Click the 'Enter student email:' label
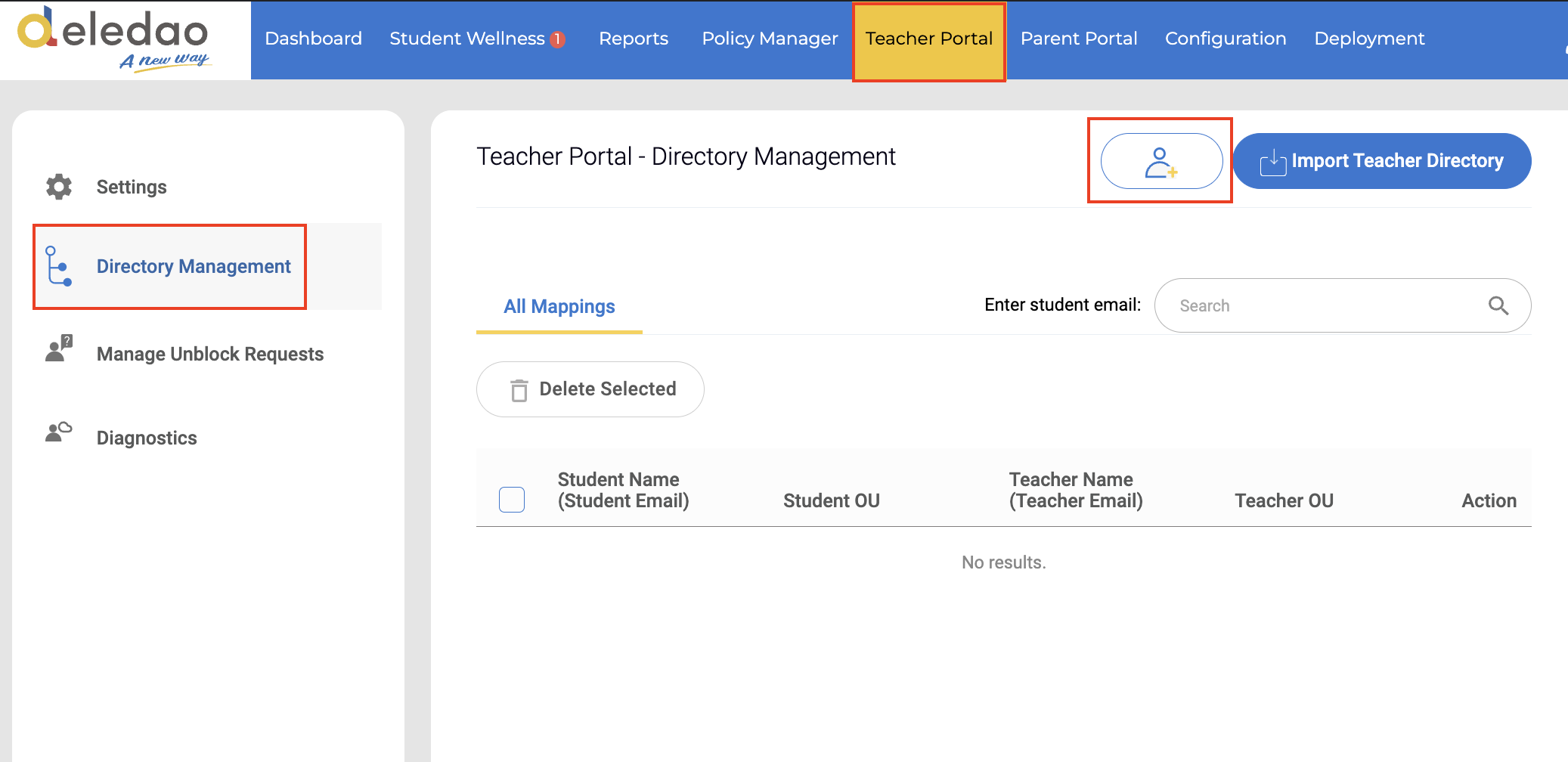Screen dimensions: 1568x762 [1062, 305]
